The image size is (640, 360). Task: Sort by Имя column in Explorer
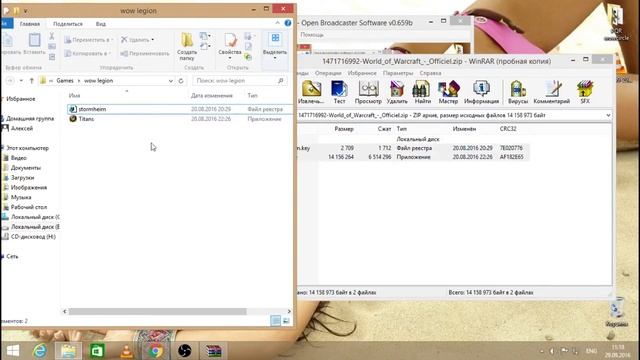(x=74, y=96)
